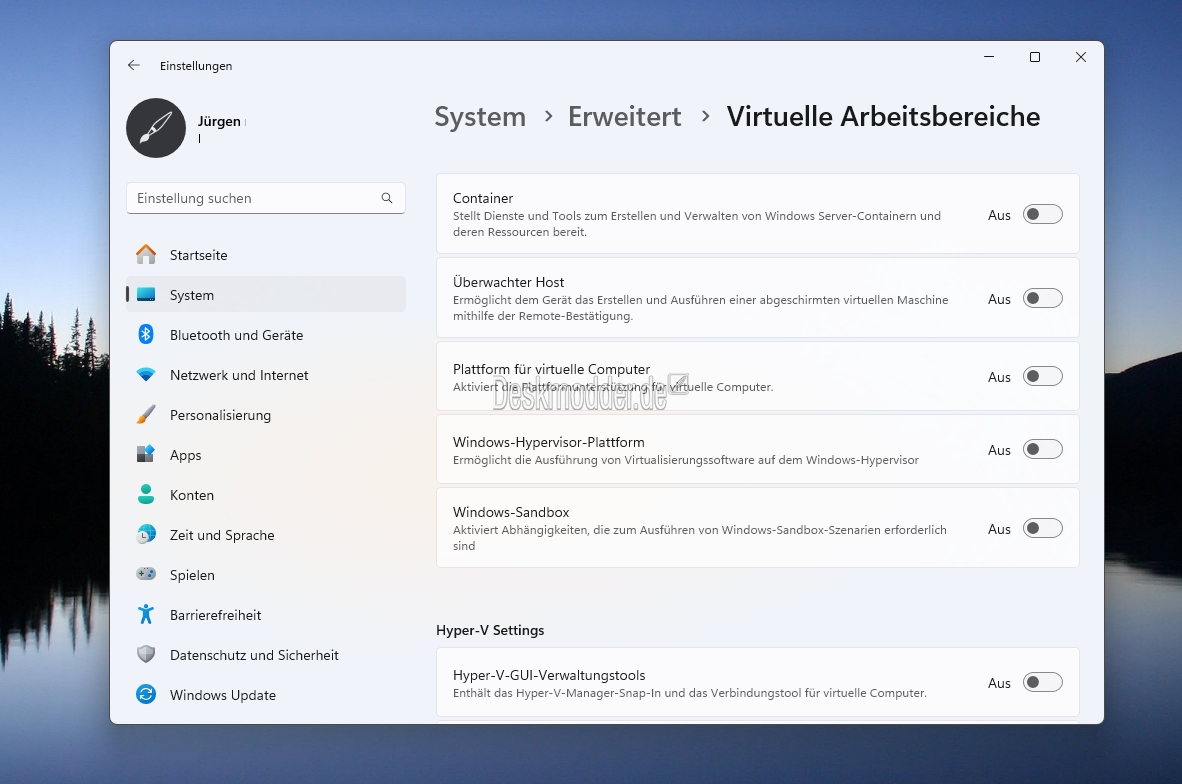Click the Windows-Sandbox title text
The image size is (1182, 784).
pyautogui.click(x=511, y=512)
